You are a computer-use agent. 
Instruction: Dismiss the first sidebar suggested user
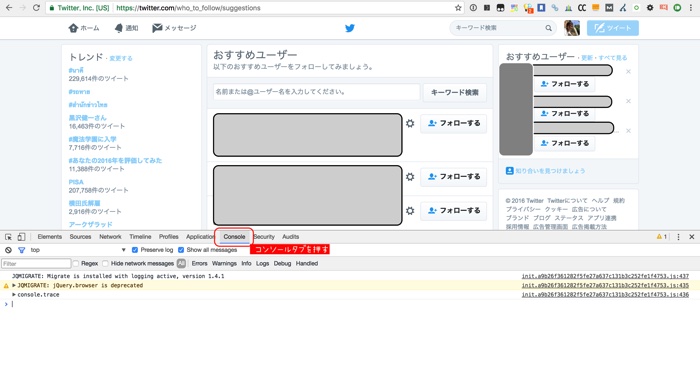(628, 71)
